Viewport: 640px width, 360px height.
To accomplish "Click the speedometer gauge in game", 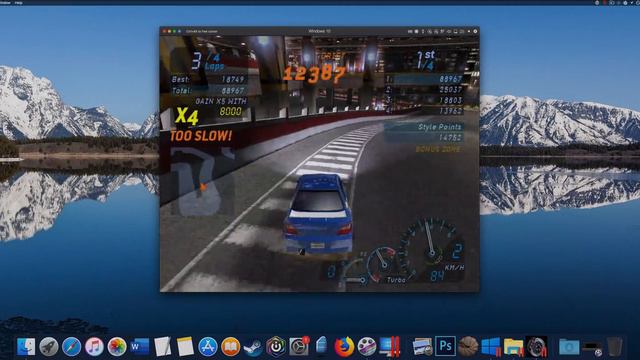I will pos(431,248).
